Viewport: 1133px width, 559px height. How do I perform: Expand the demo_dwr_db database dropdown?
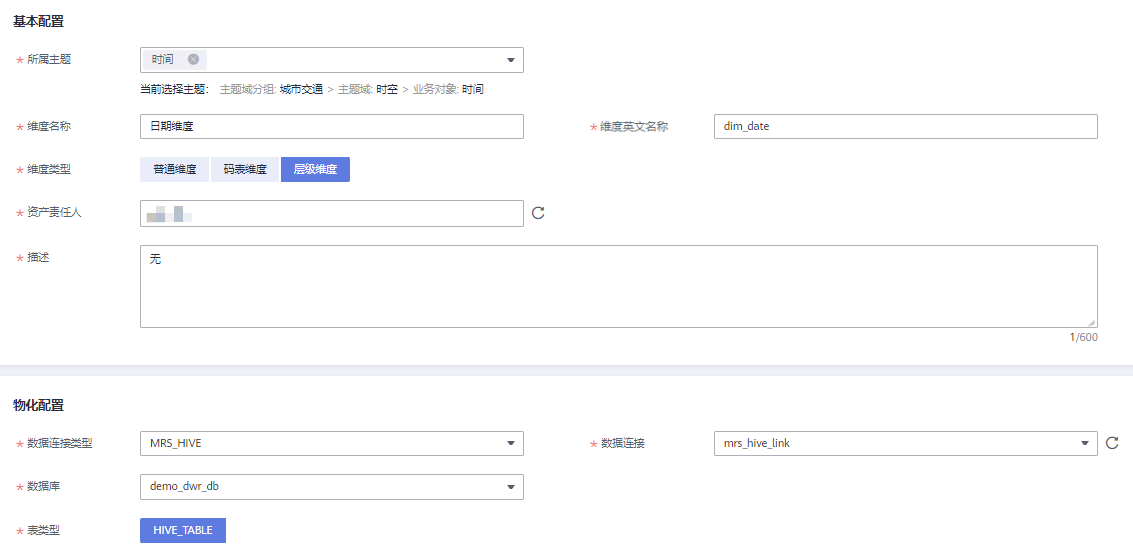pos(511,487)
